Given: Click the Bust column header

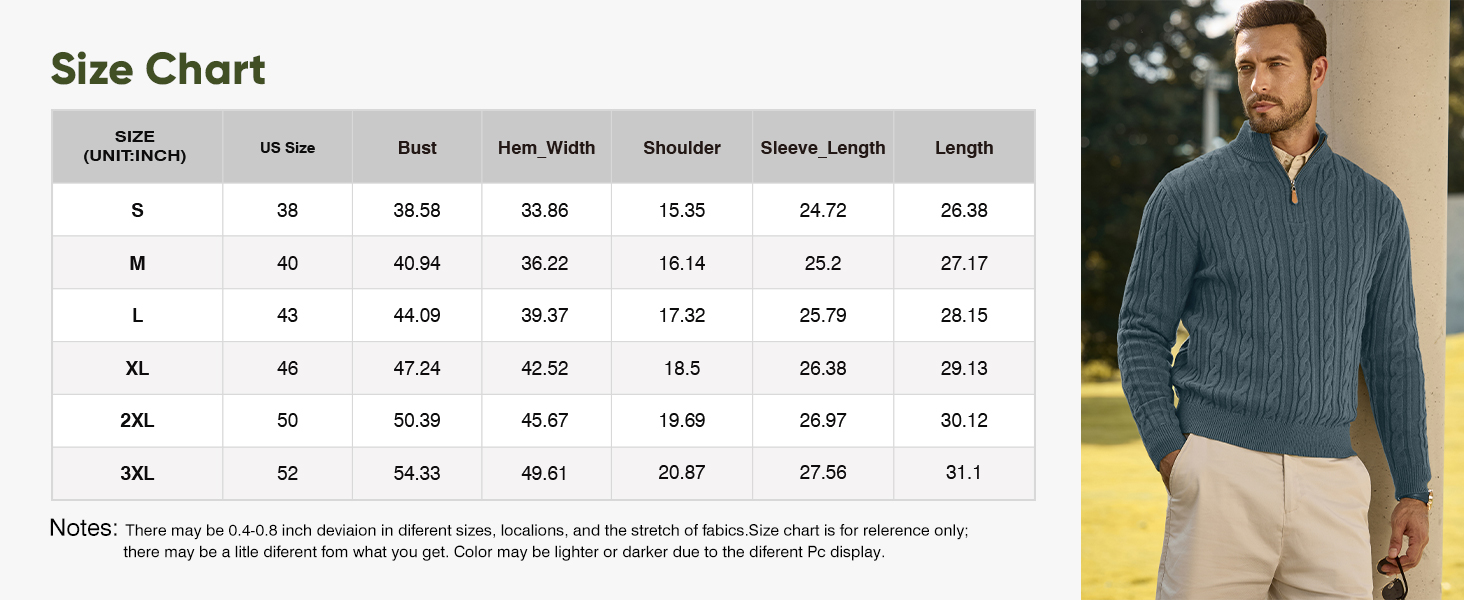Looking at the screenshot, I should [x=417, y=148].
